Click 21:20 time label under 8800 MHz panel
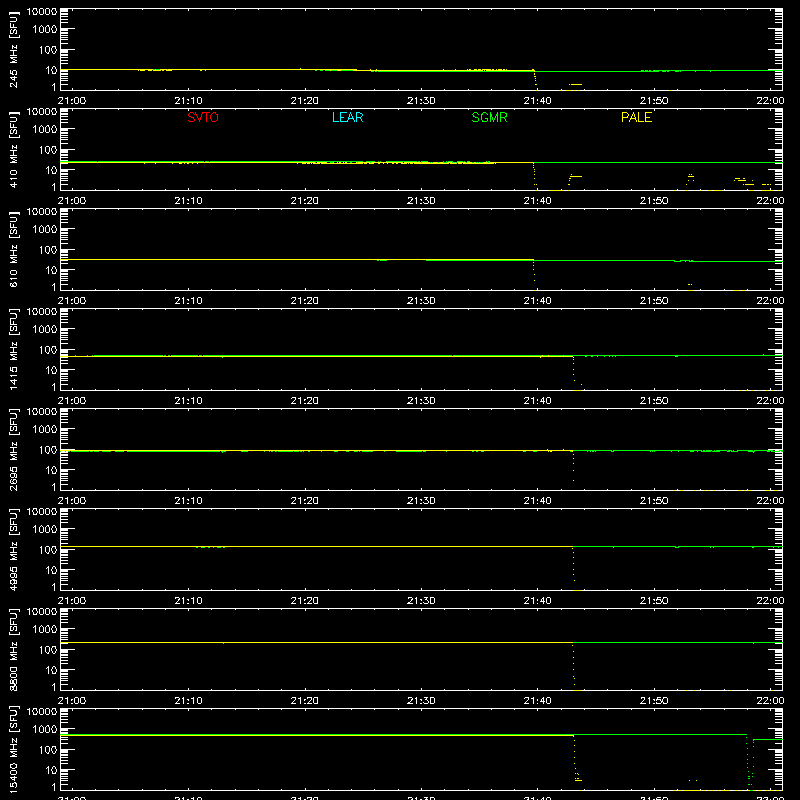The height and width of the screenshot is (800, 800). pos(305,701)
